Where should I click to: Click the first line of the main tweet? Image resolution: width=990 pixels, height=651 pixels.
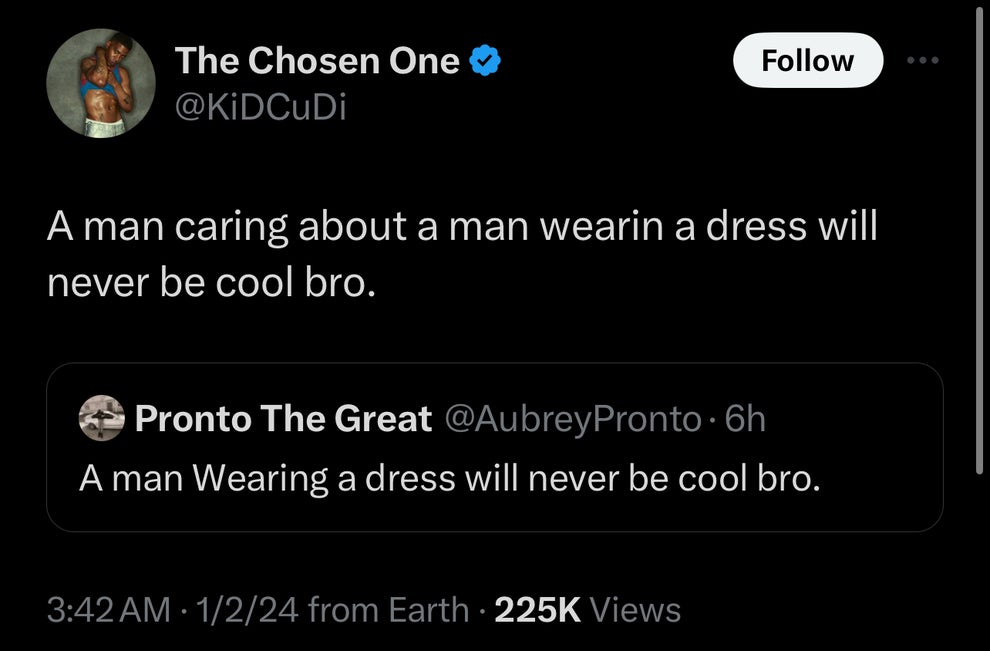(x=462, y=226)
